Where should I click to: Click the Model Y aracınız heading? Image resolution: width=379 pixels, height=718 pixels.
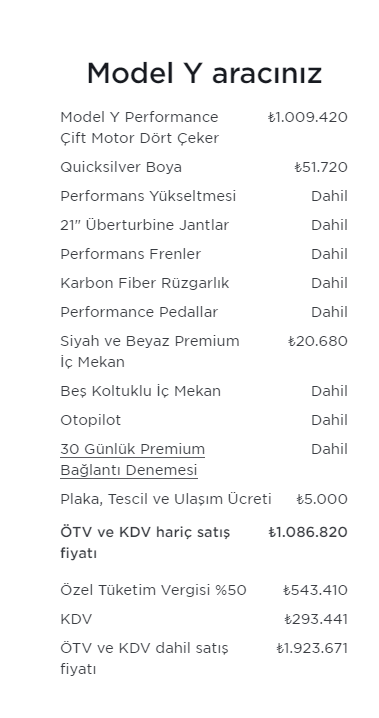tap(204, 73)
